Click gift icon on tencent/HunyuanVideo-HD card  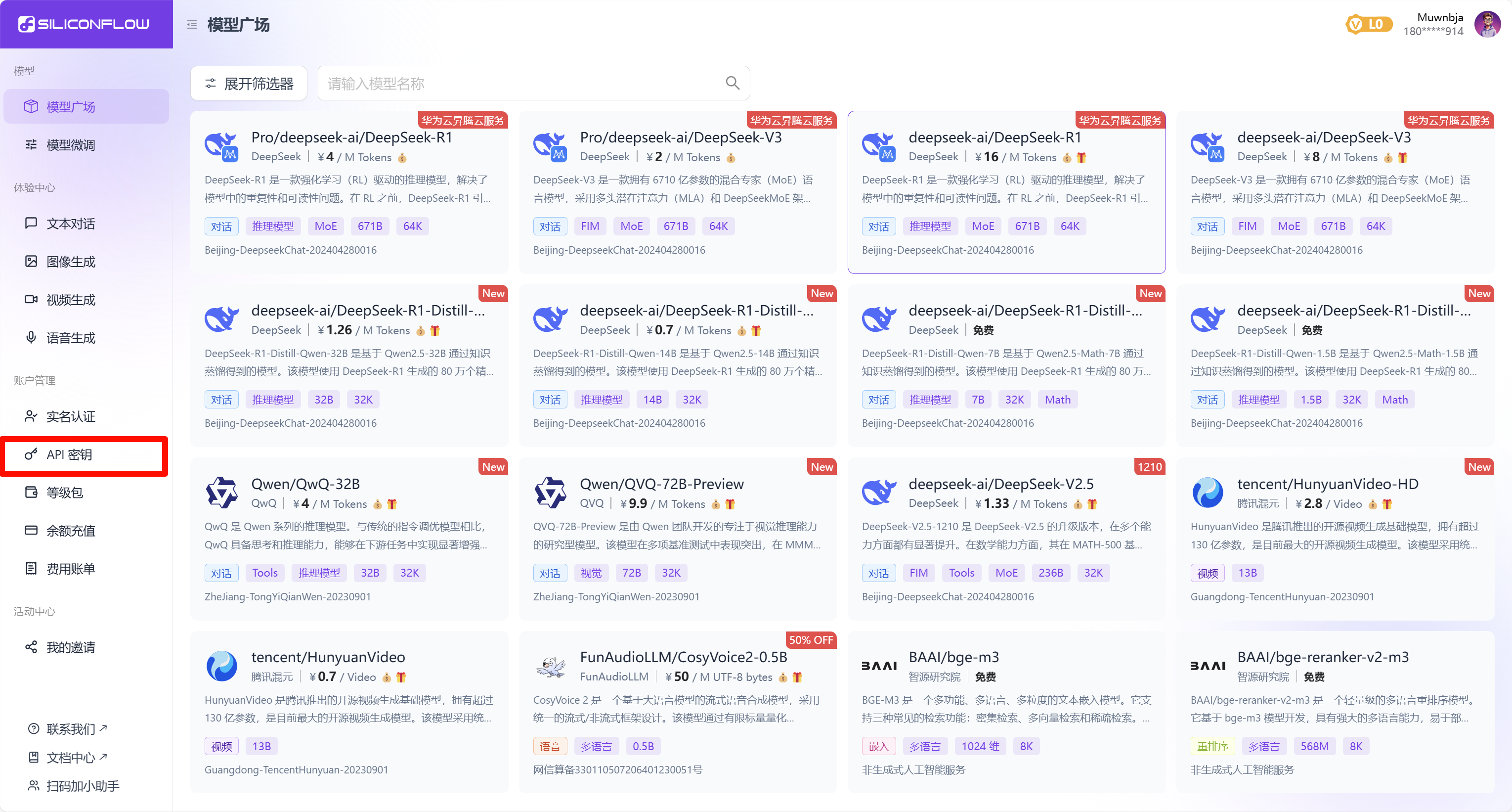click(x=1386, y=504)
